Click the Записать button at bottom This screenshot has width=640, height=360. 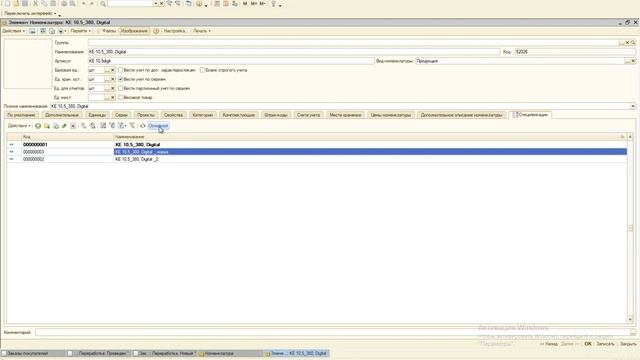605,344
